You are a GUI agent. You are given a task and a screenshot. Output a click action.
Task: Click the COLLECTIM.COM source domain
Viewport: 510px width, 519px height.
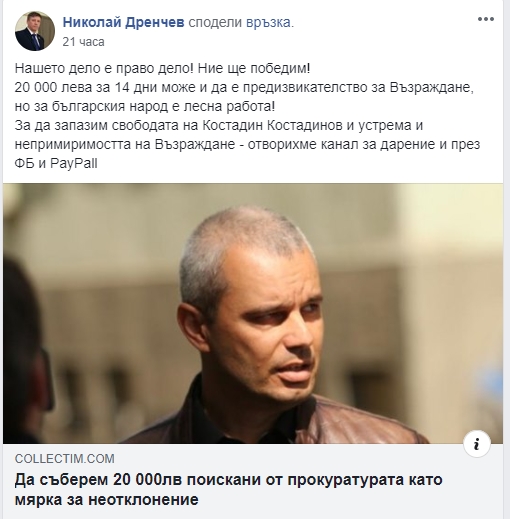coord(65,459)
